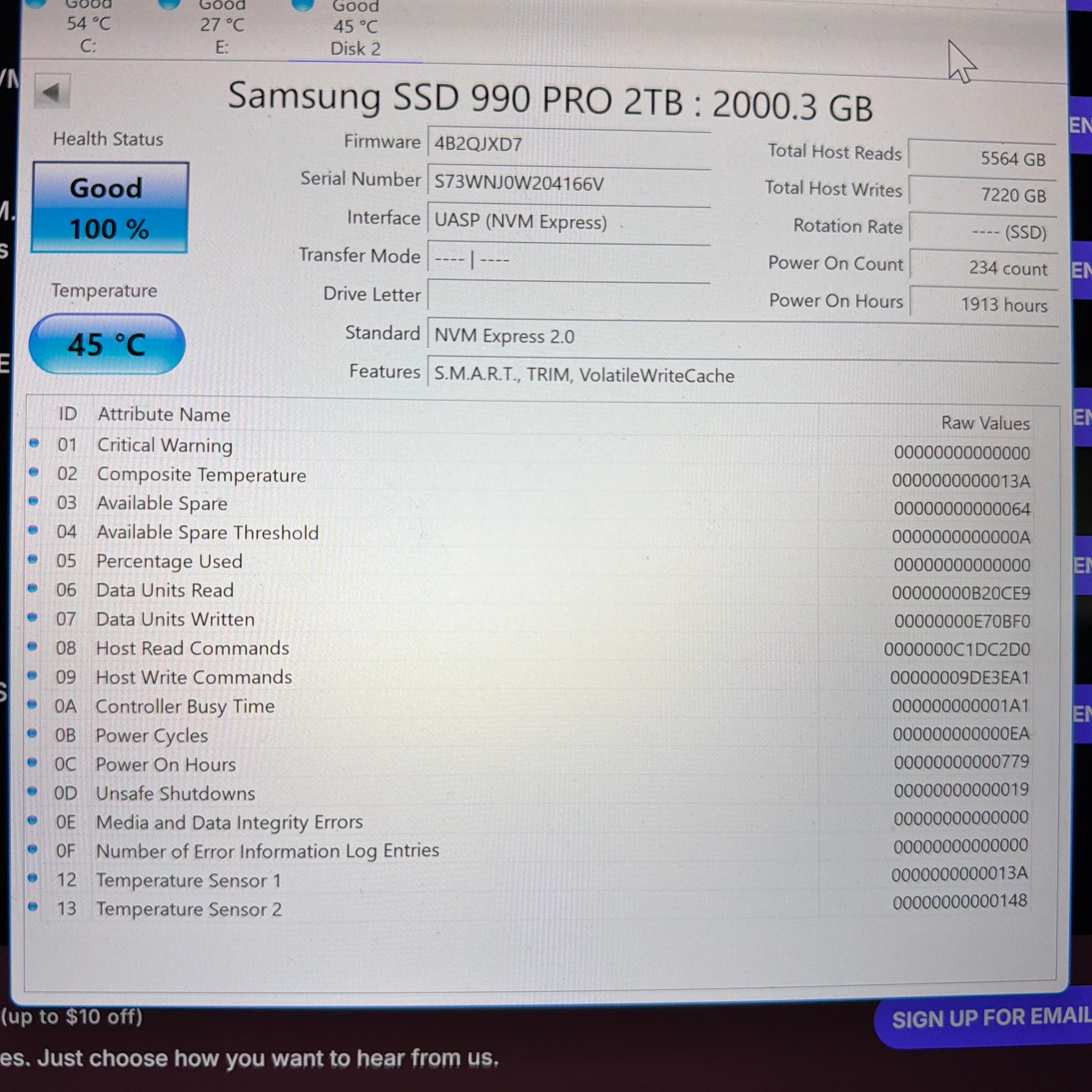Select Number of Error Information Log Entries name
The image size is (1092, 1092).
267,851
